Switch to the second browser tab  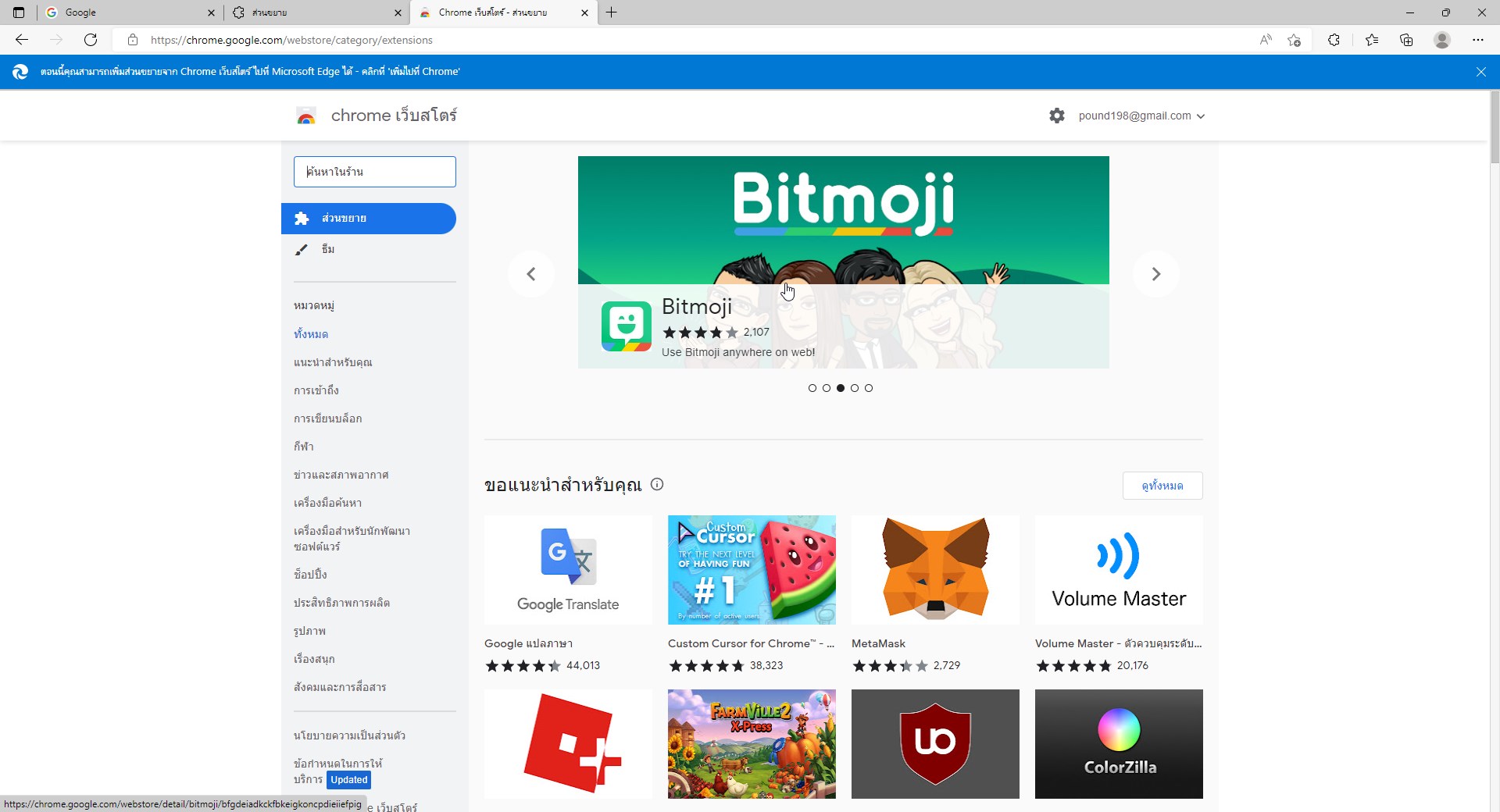pos(316,12)
